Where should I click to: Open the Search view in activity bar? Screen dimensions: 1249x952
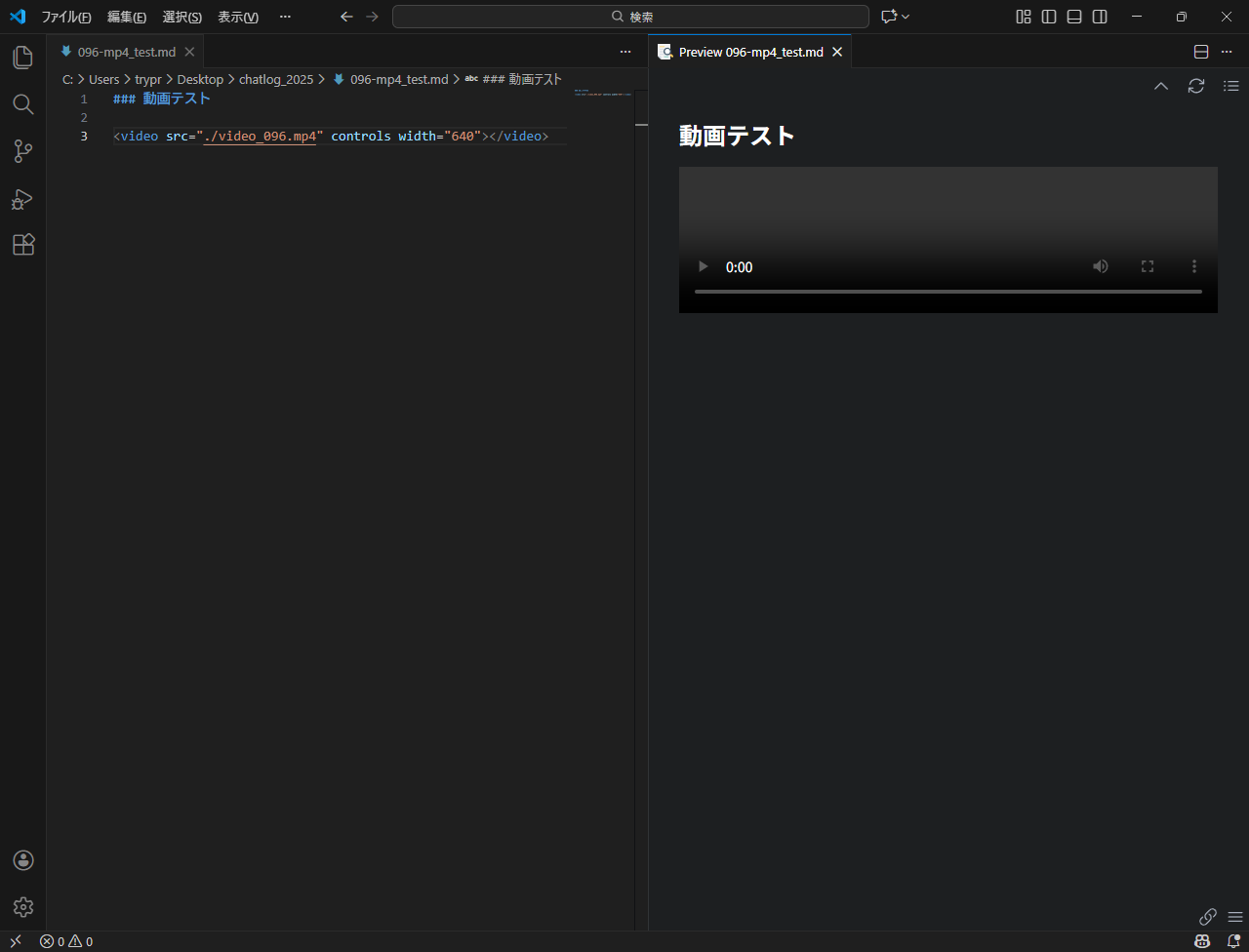pos(22,104)
